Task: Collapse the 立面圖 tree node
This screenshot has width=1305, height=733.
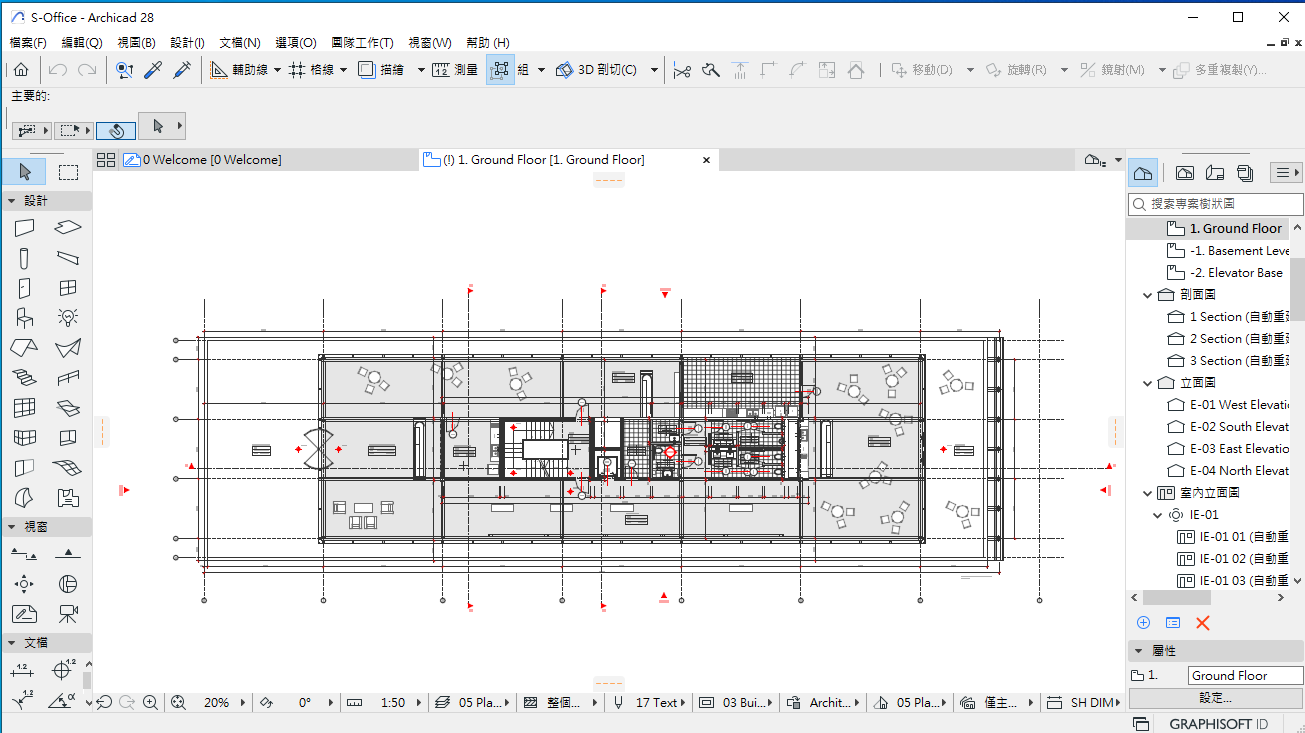Action: [1147, 383]
